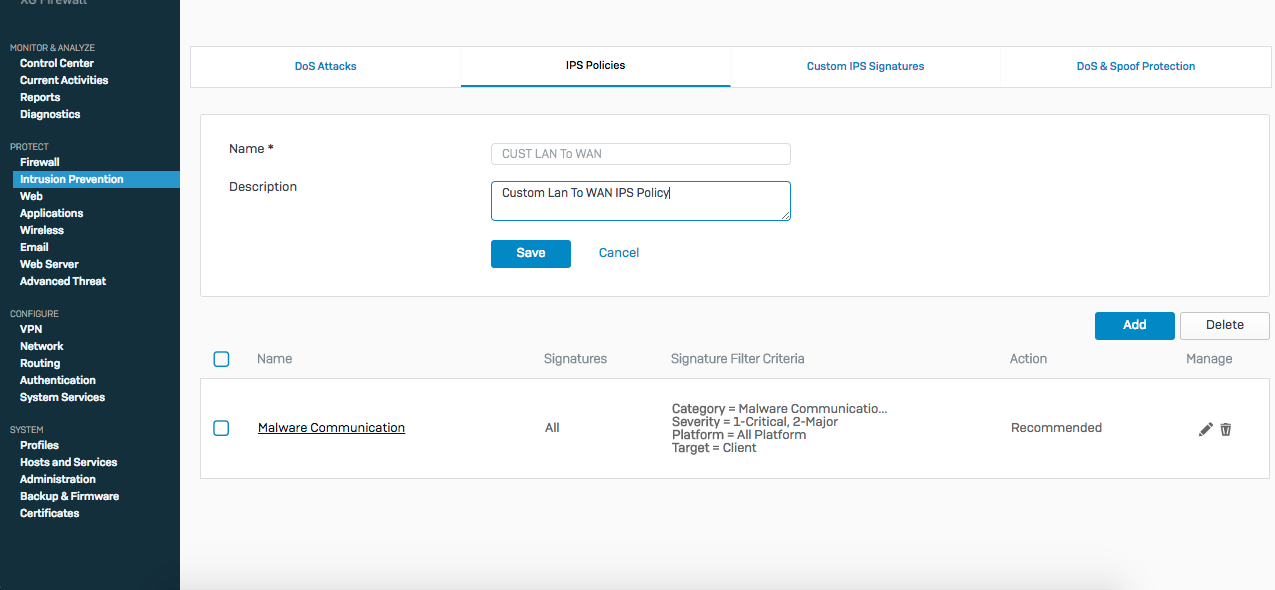1275x590 pixels.
Task: Click the Severity = 1-Critical, 2-Major text
Action: 755,422
